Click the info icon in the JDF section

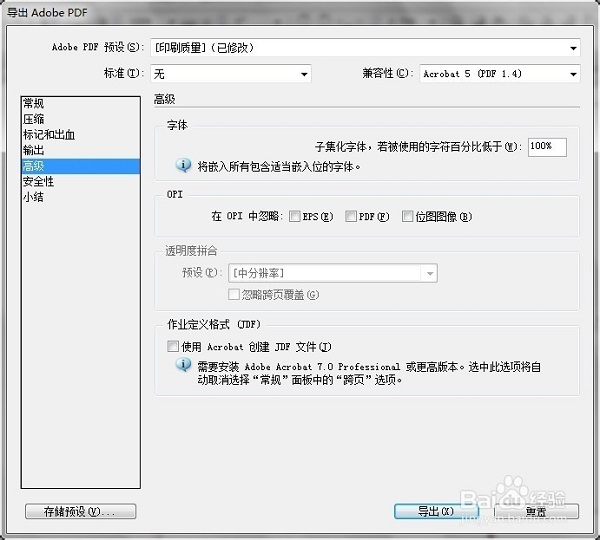(183, 366)
